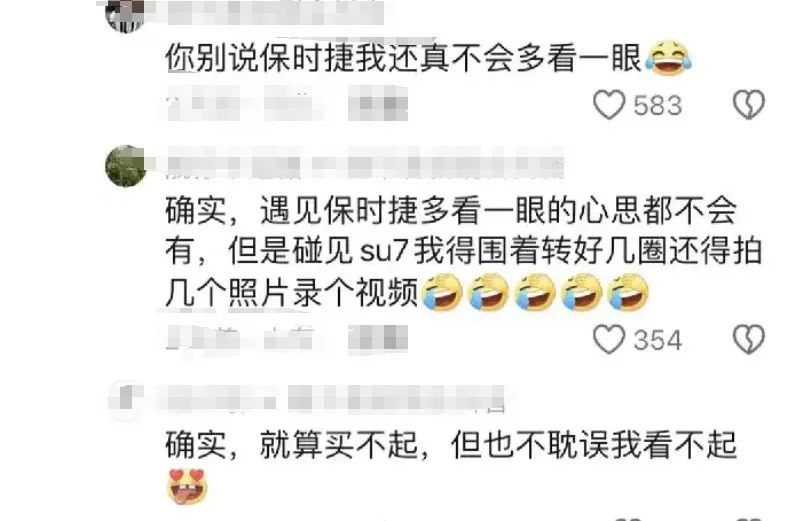Open the partially visible top commenter avatar
This screenshot has width=794, height=521.
tap(125, 15)
